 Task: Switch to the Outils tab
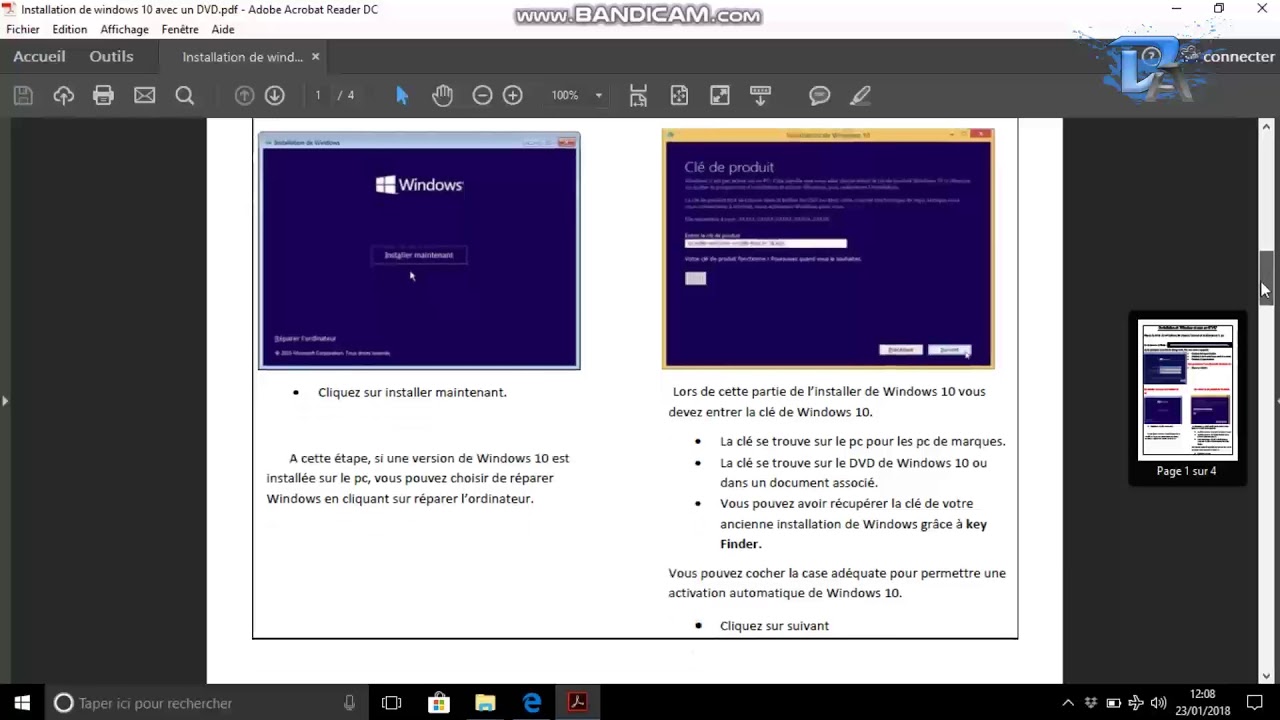tap(111, 57)
